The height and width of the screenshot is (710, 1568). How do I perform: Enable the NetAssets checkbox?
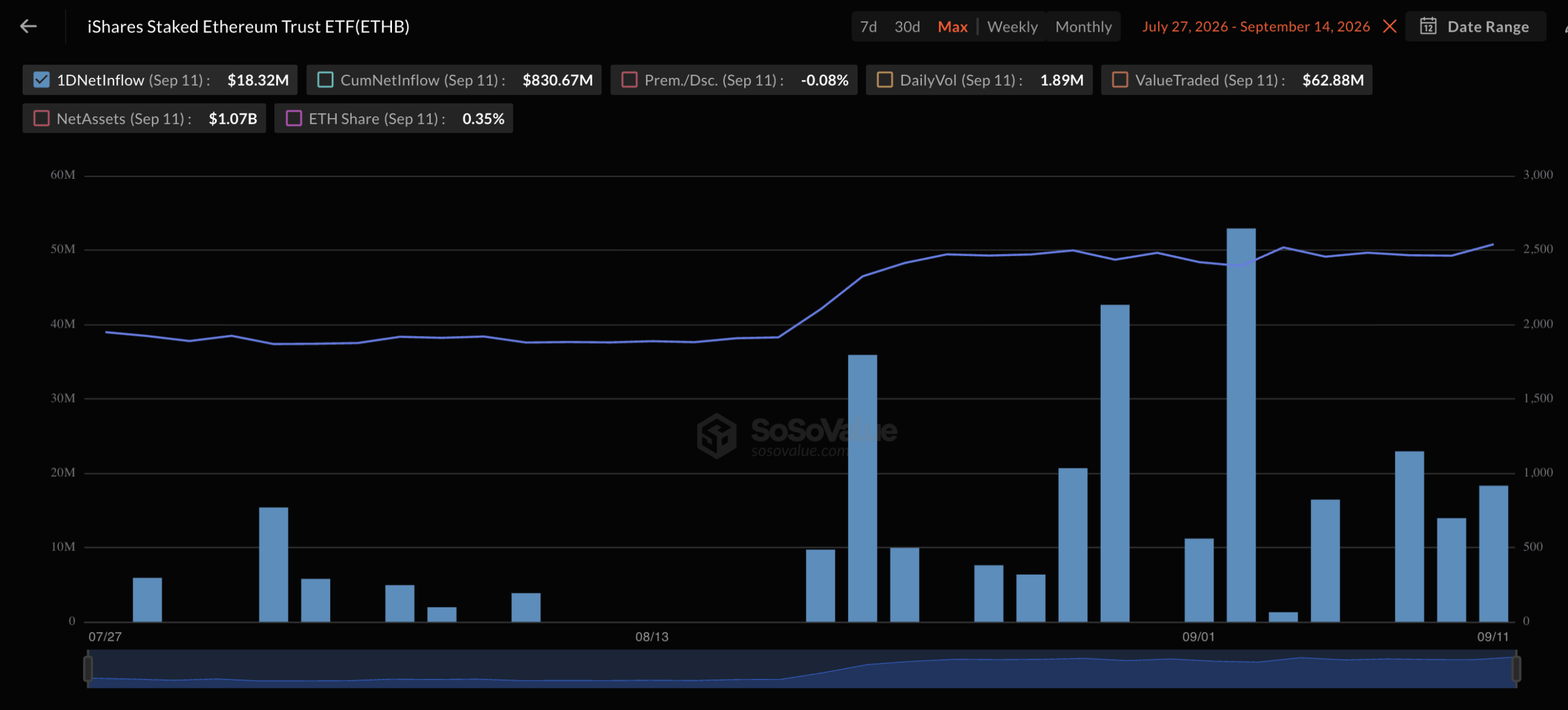tap(41, 118)
